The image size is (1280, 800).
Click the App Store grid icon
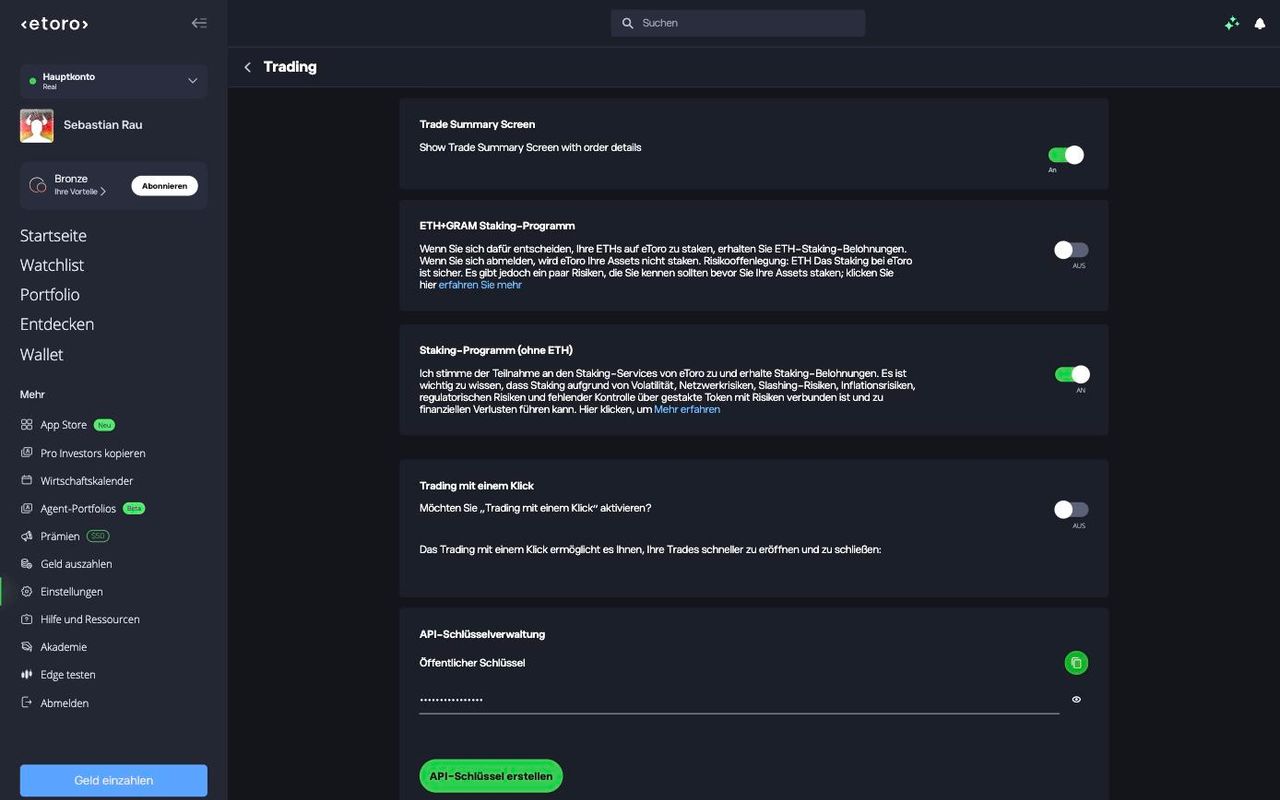coord(27,425)
